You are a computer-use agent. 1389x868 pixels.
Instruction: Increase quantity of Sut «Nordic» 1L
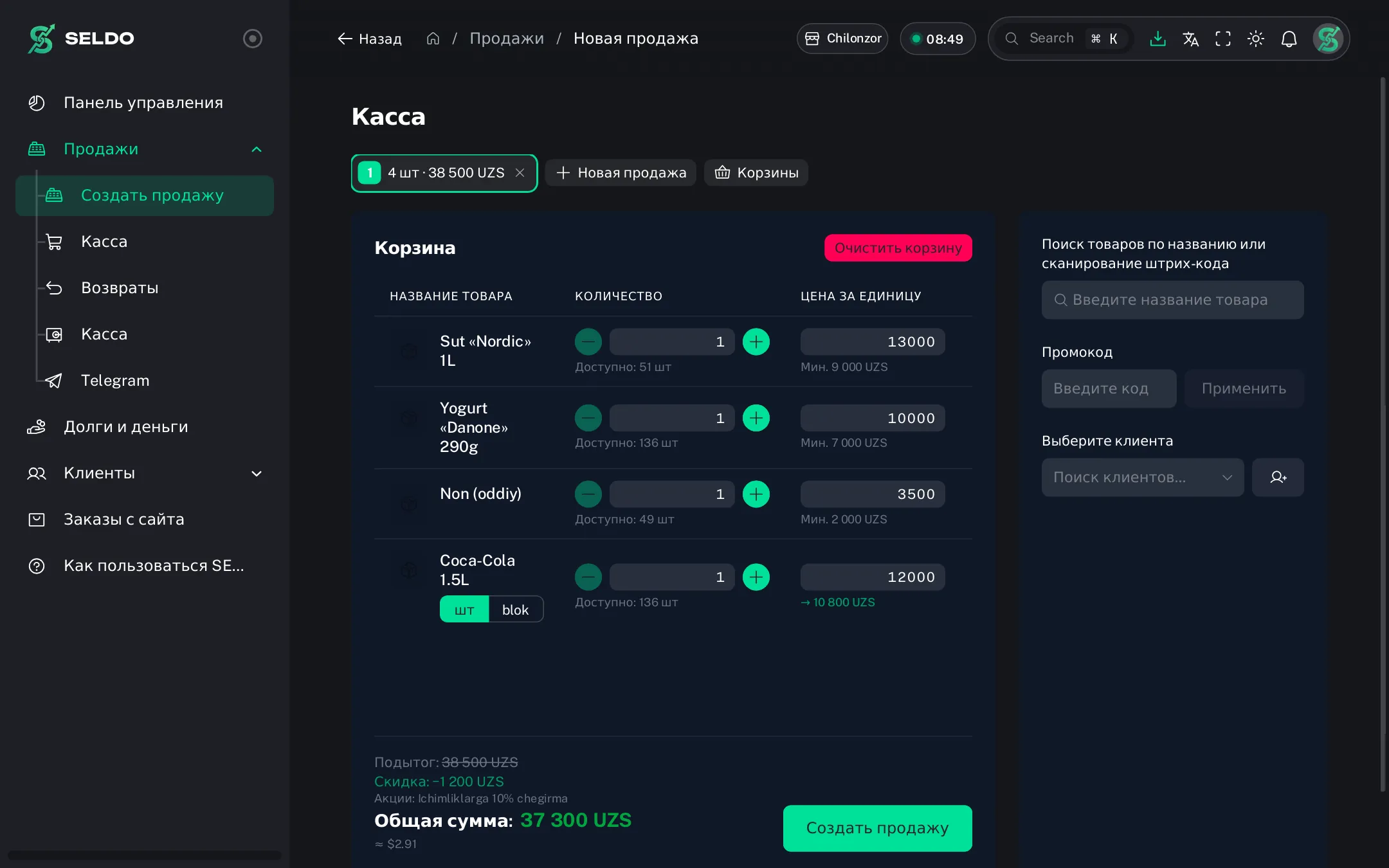click(x=756, y=341)
